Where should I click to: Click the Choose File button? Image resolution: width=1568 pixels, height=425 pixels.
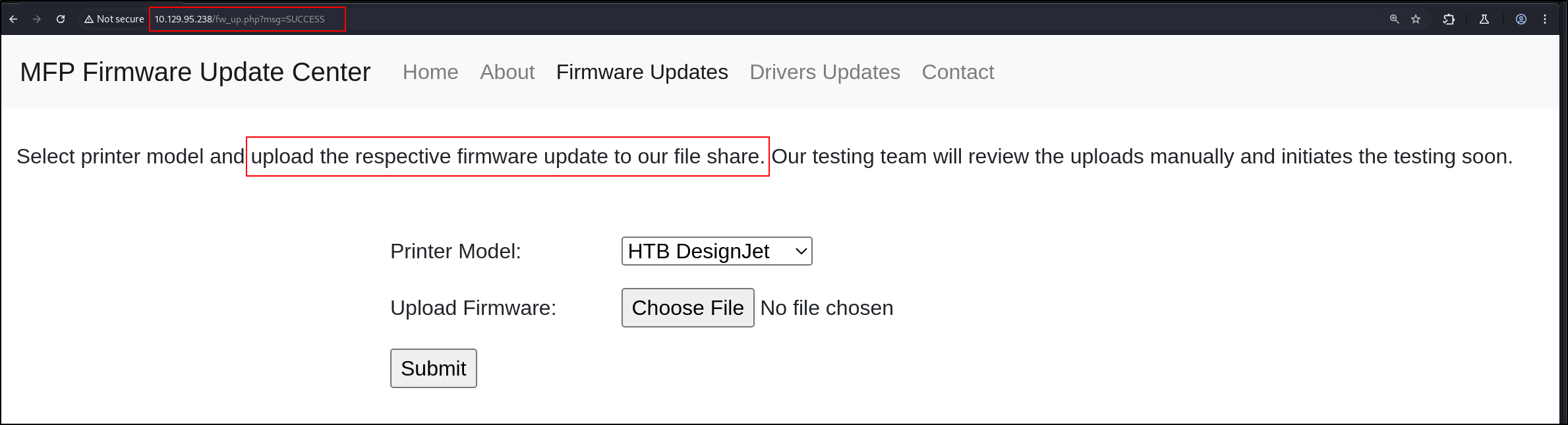[687, 308]
